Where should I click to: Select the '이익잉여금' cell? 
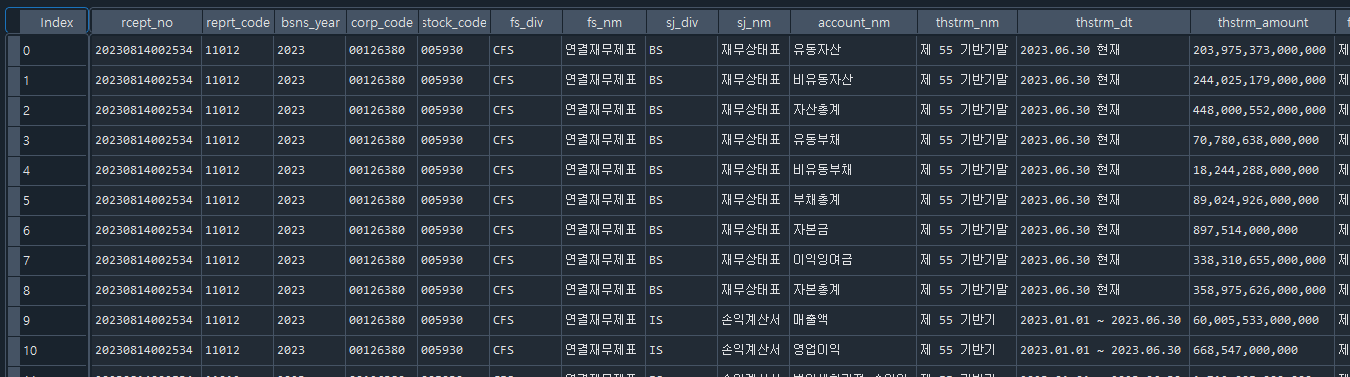click(853, 260)
